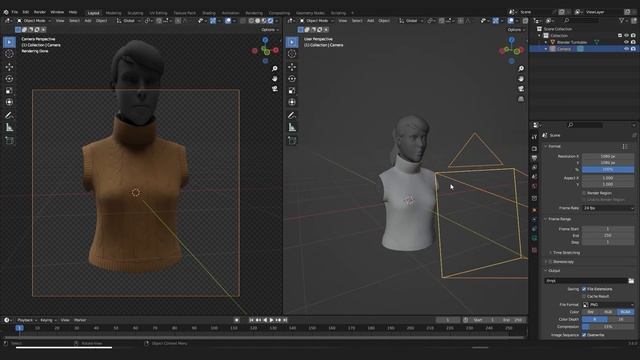Select the Cursor tool in the left viewport
Viewport: 640px width, 360px height.
[9, 54]
